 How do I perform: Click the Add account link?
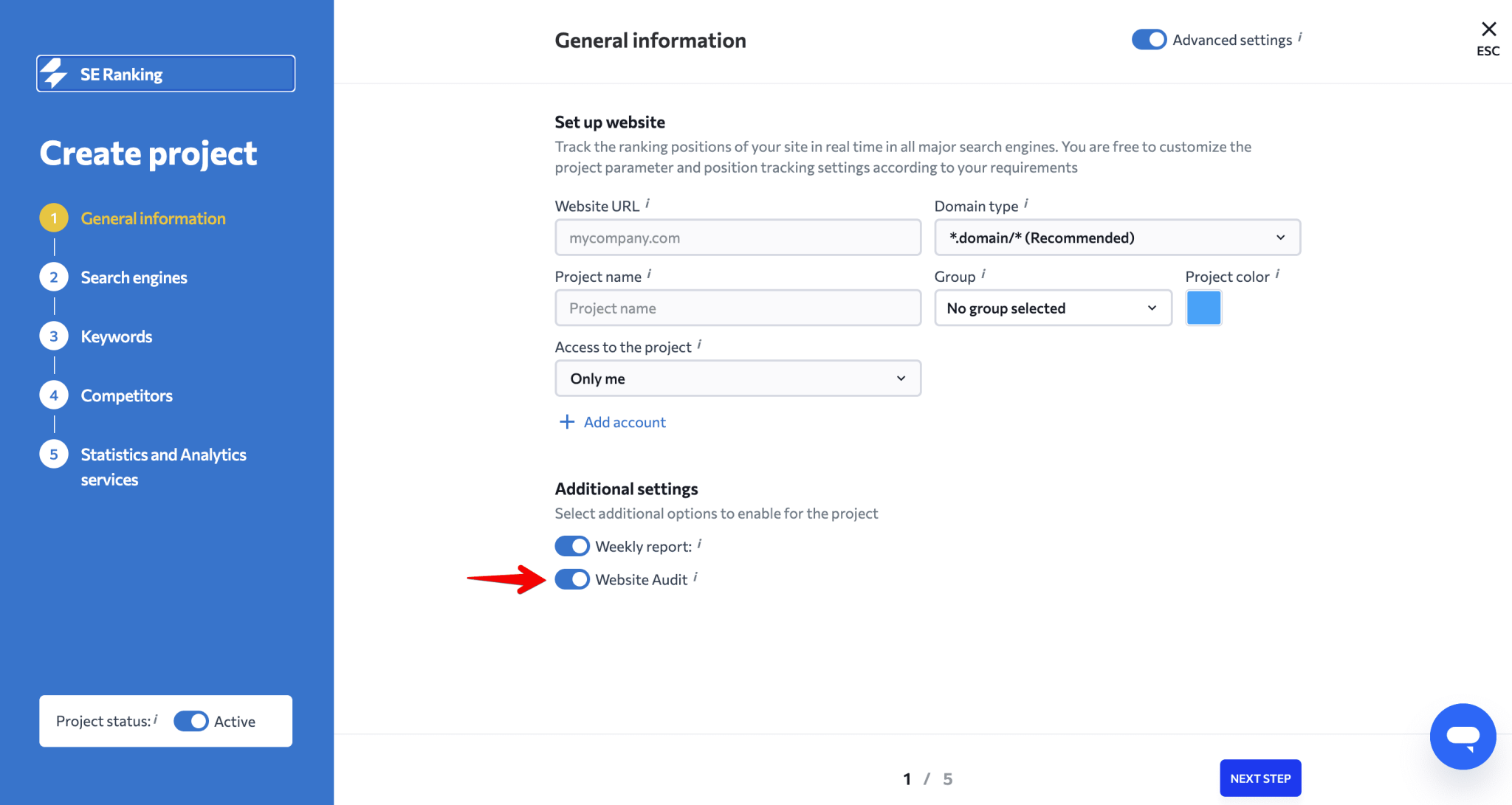[624, 421]
